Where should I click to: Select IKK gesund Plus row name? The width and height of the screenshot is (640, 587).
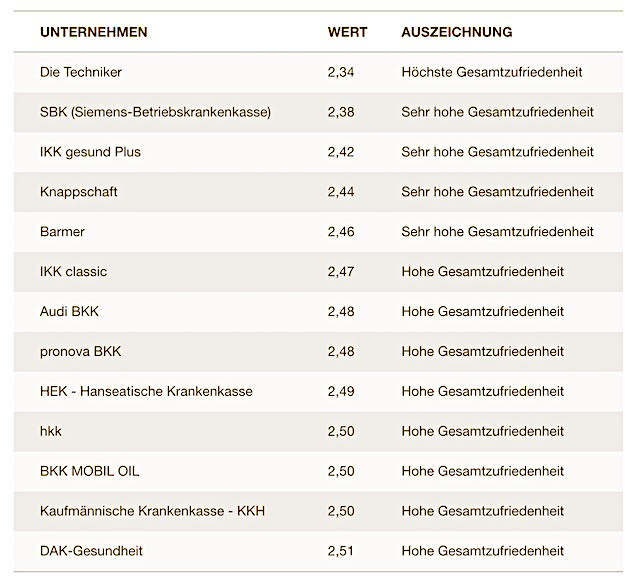(90, 152)
